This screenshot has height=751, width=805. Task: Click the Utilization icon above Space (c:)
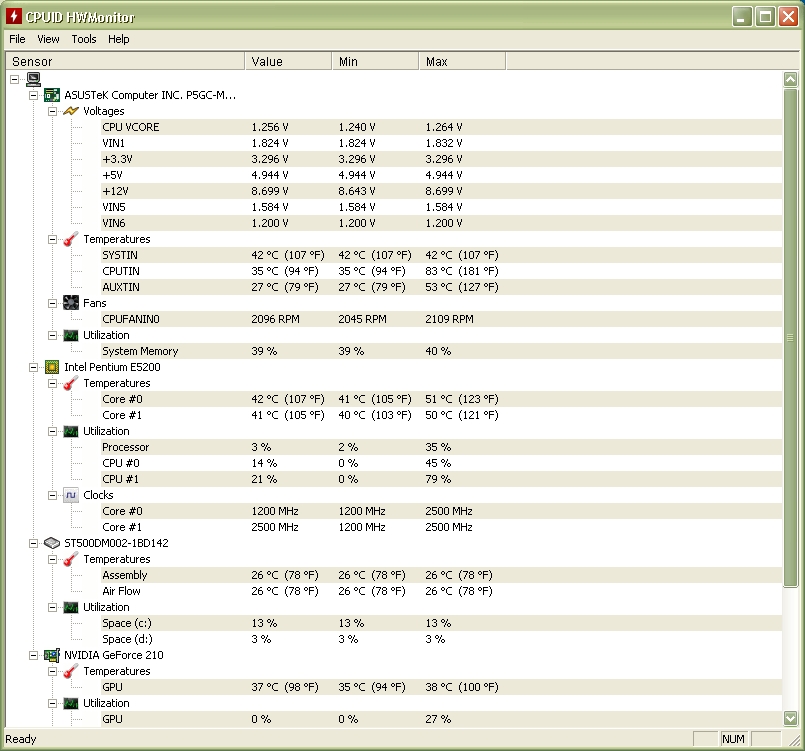coord(71,607)
